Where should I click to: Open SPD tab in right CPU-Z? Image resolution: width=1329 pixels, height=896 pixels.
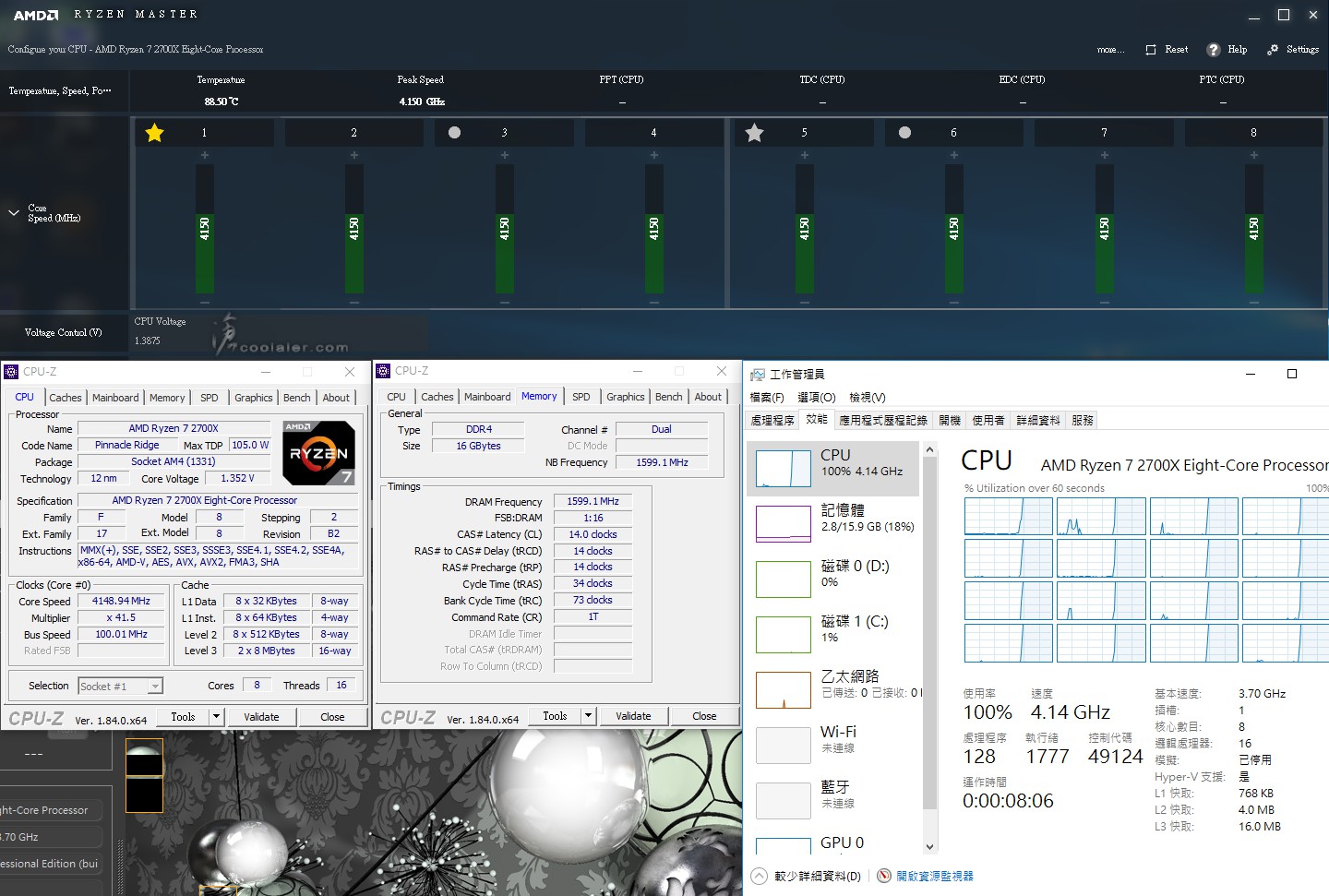(581, 397)
